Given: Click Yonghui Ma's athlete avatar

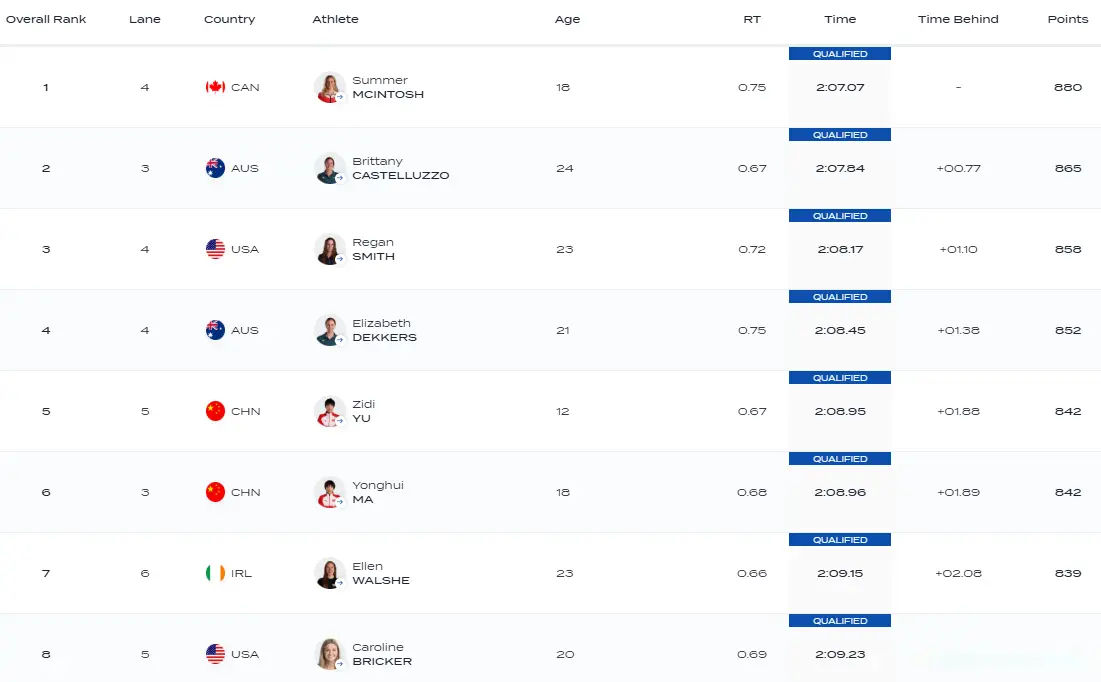Looking at the screenshot, I should click(329, 492).
